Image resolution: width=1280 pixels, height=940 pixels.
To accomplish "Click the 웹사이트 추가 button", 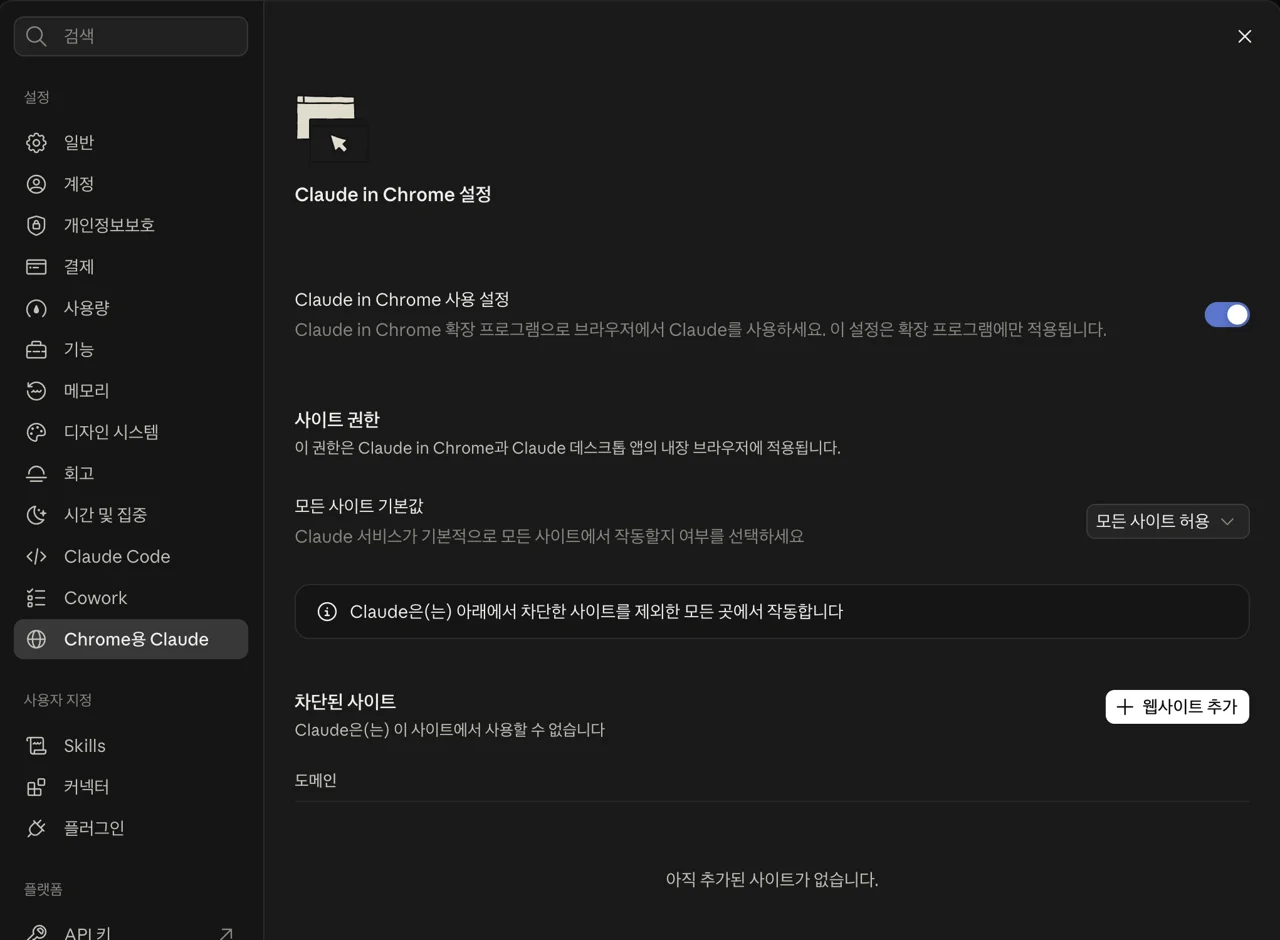I will [x=1177, y=707].
